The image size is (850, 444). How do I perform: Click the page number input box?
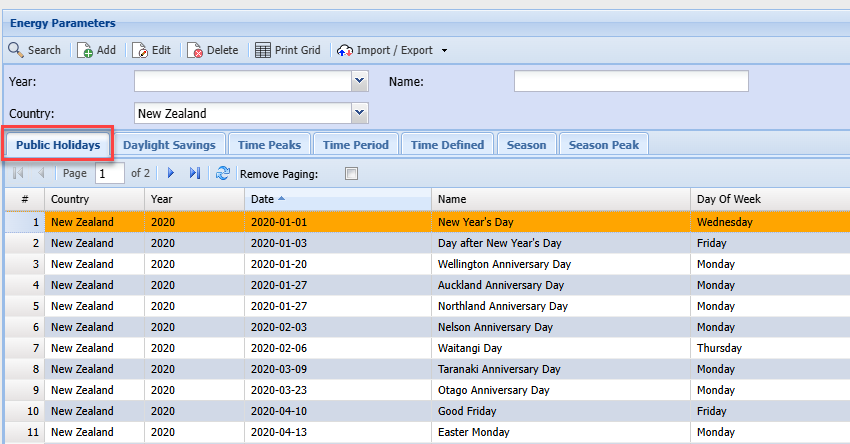109,174
